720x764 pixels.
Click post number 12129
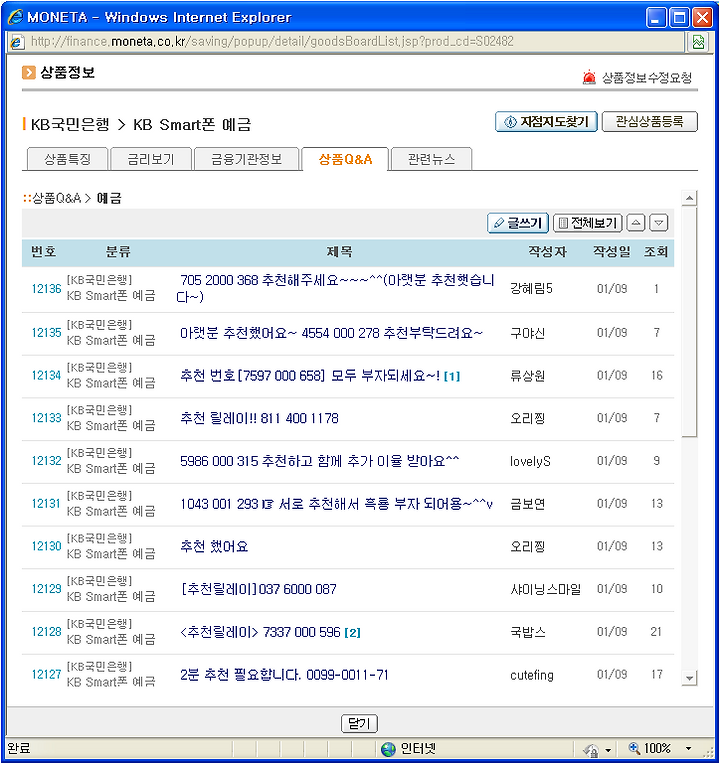46,589
